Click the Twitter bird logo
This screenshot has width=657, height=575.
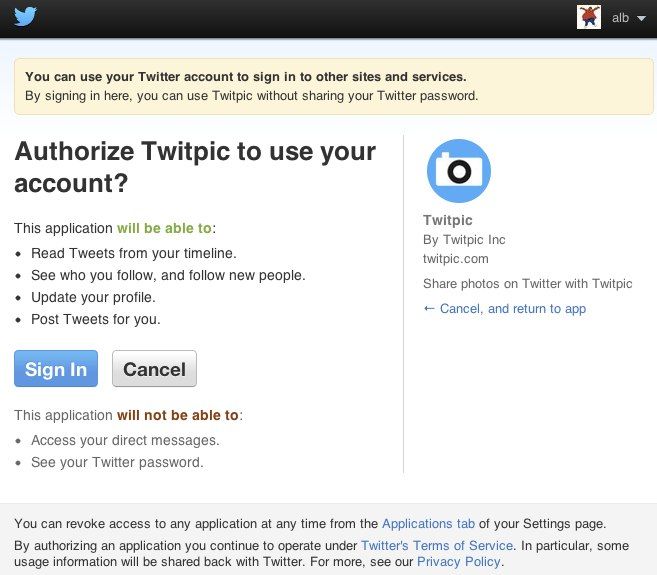pos(25,17)
